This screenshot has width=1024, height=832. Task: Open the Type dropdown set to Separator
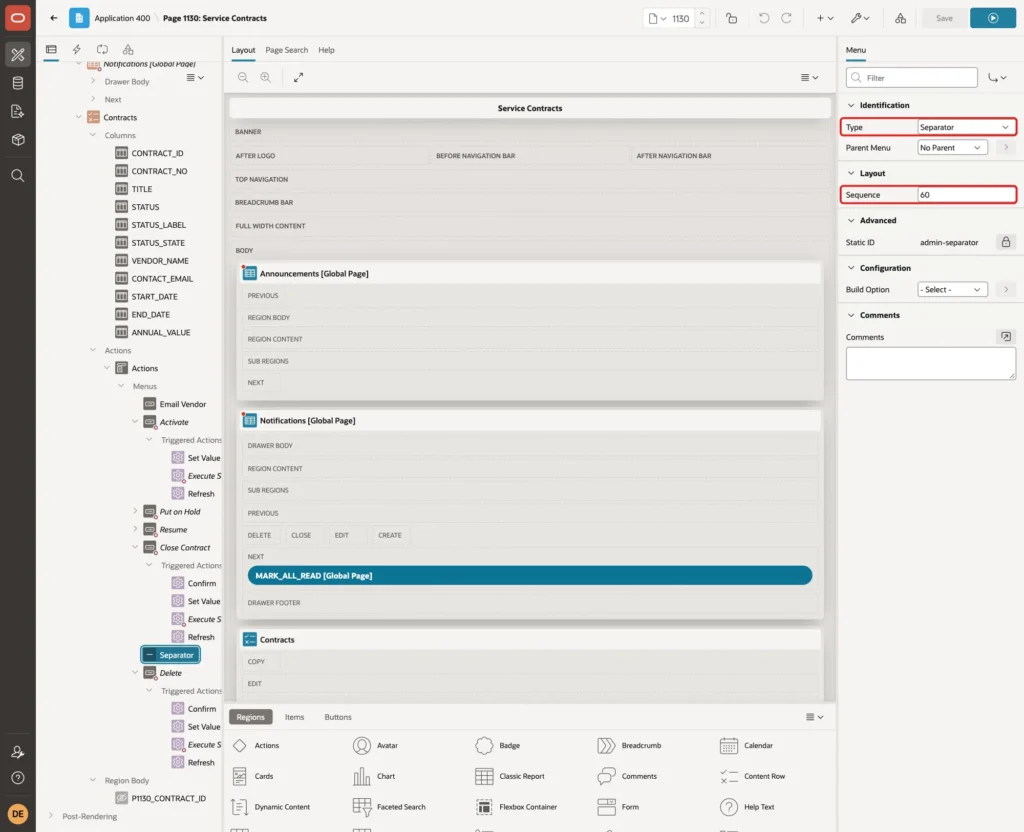965,127
